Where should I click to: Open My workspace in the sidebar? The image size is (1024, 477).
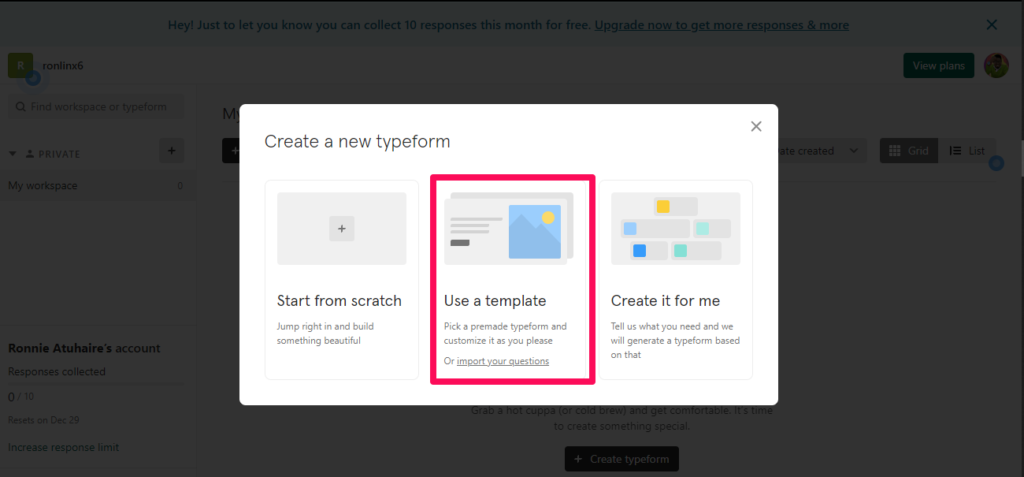coord(98,186)
